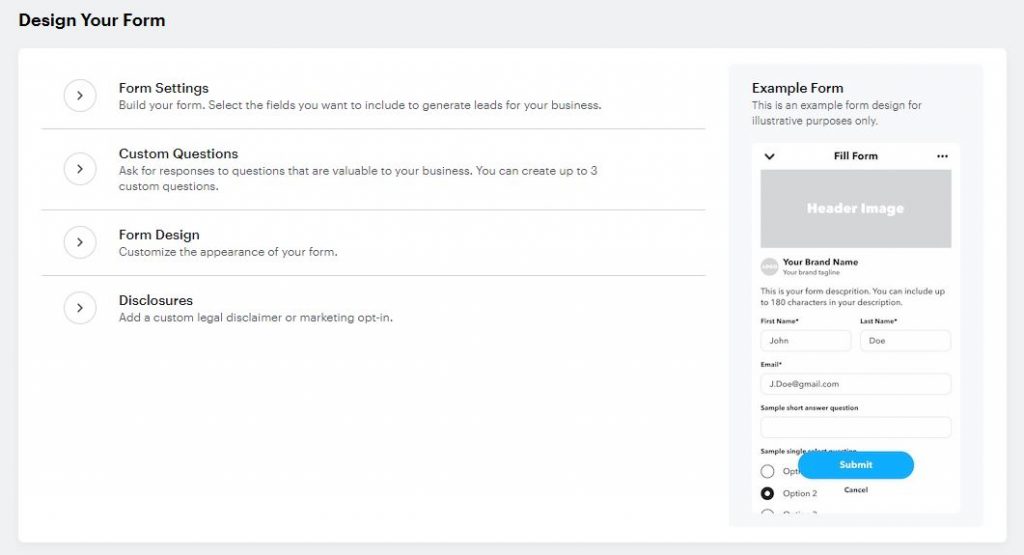Click the Design Your Form page title

pyautogui.click(x=92, y=20)
